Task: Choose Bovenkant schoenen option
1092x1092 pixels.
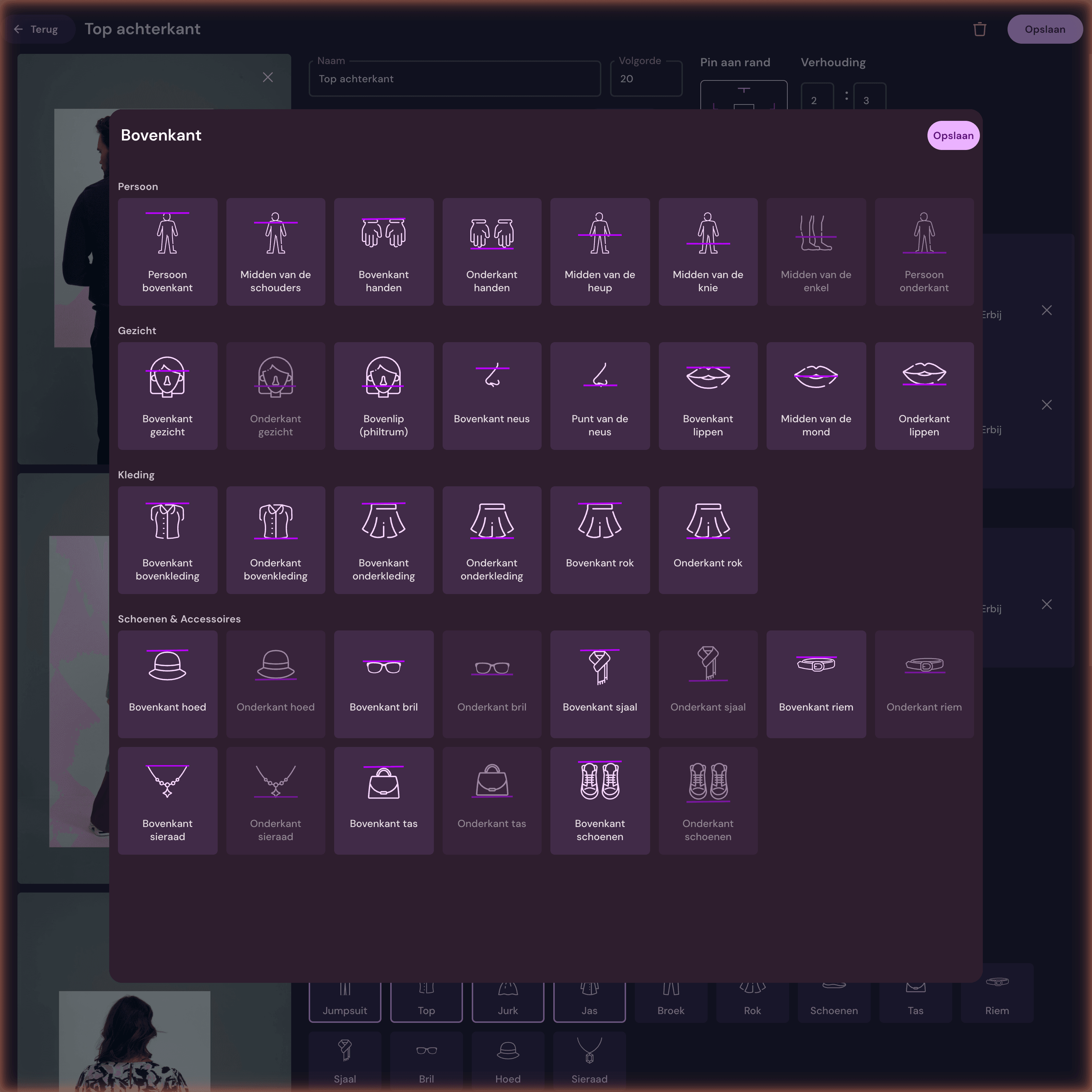Action: coord(600,800)
